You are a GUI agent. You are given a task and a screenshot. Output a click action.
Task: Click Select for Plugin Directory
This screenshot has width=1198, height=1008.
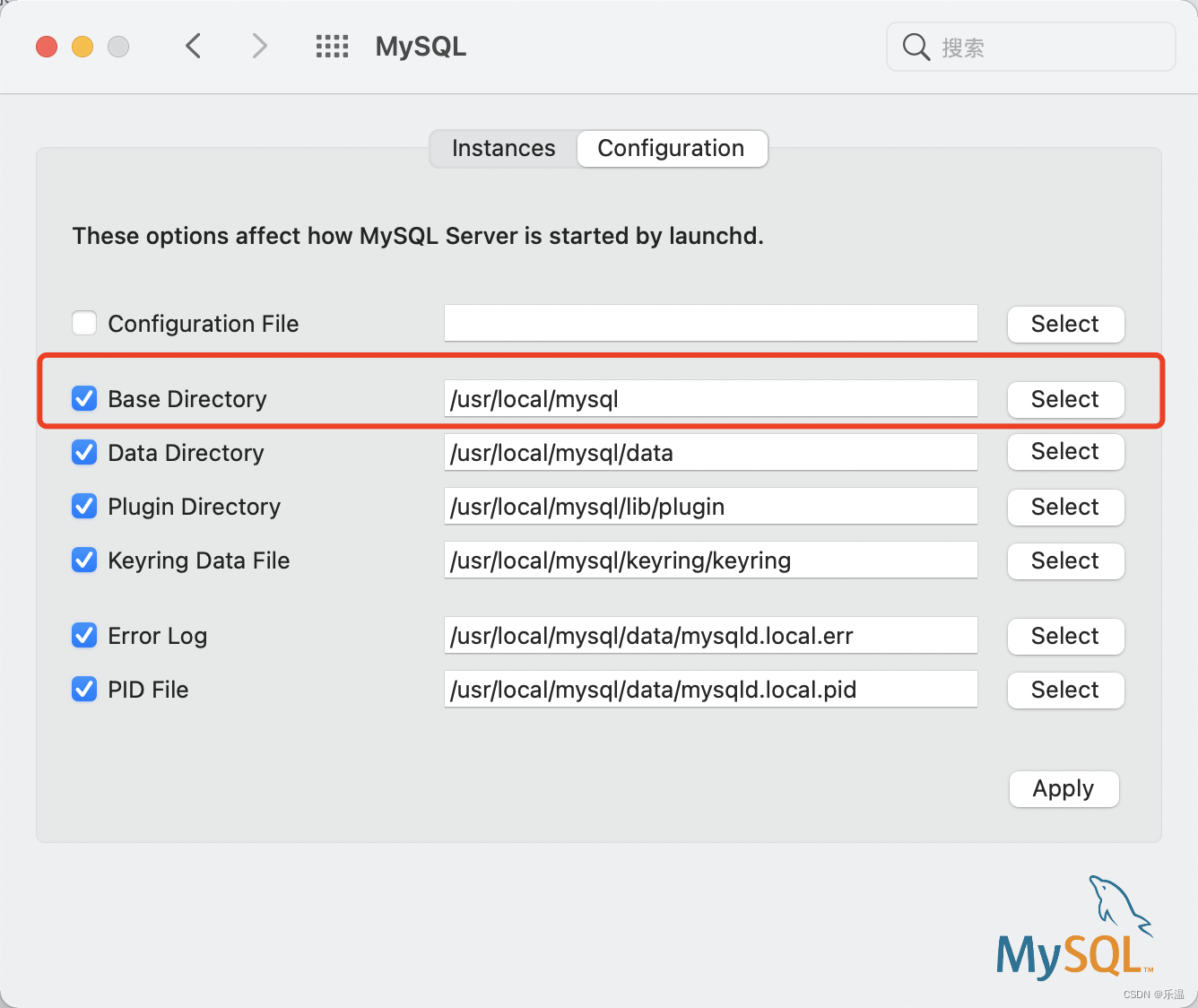1065,507
